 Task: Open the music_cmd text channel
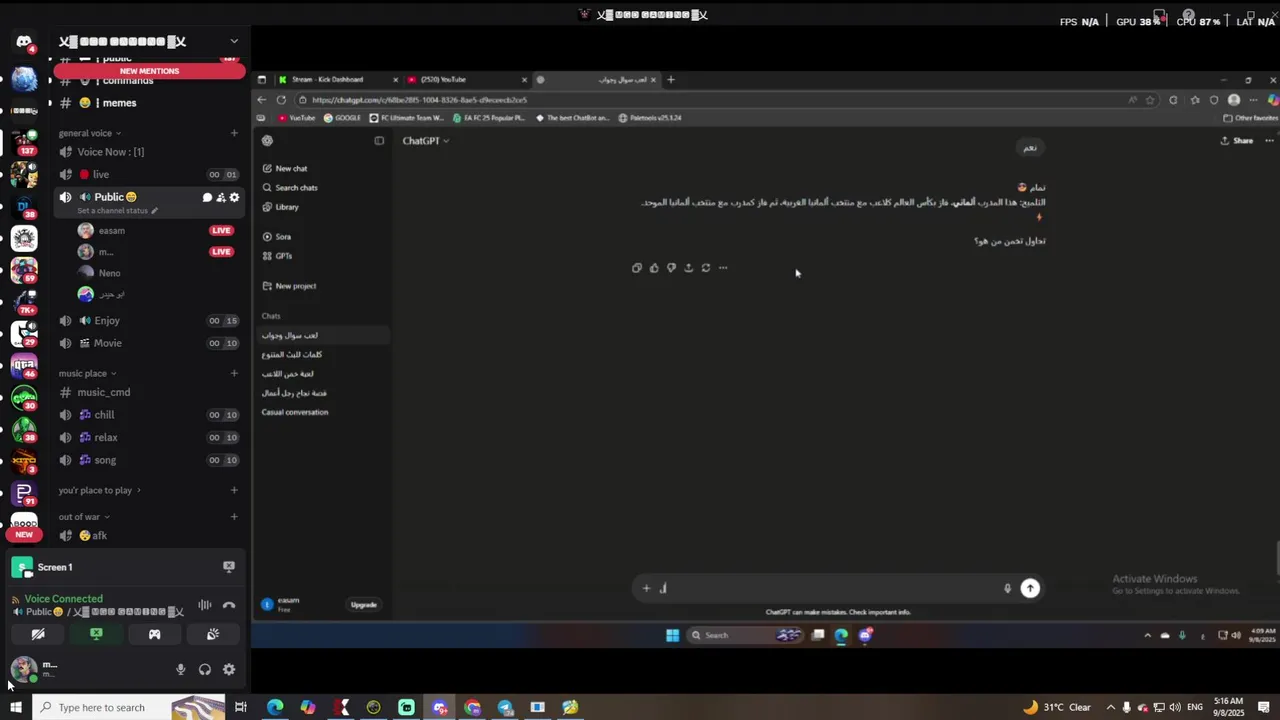click(x=149, y=392)
